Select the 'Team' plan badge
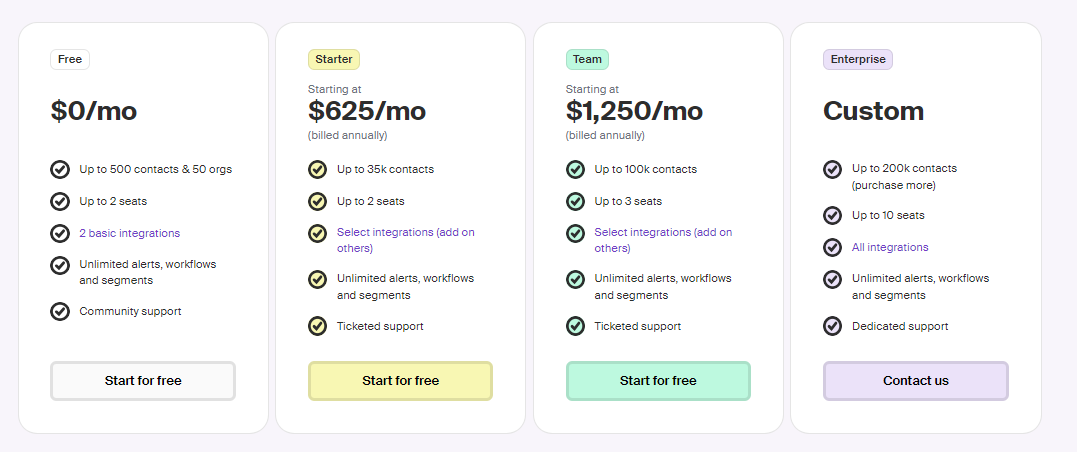1077x452 pixels. (587, 60)
